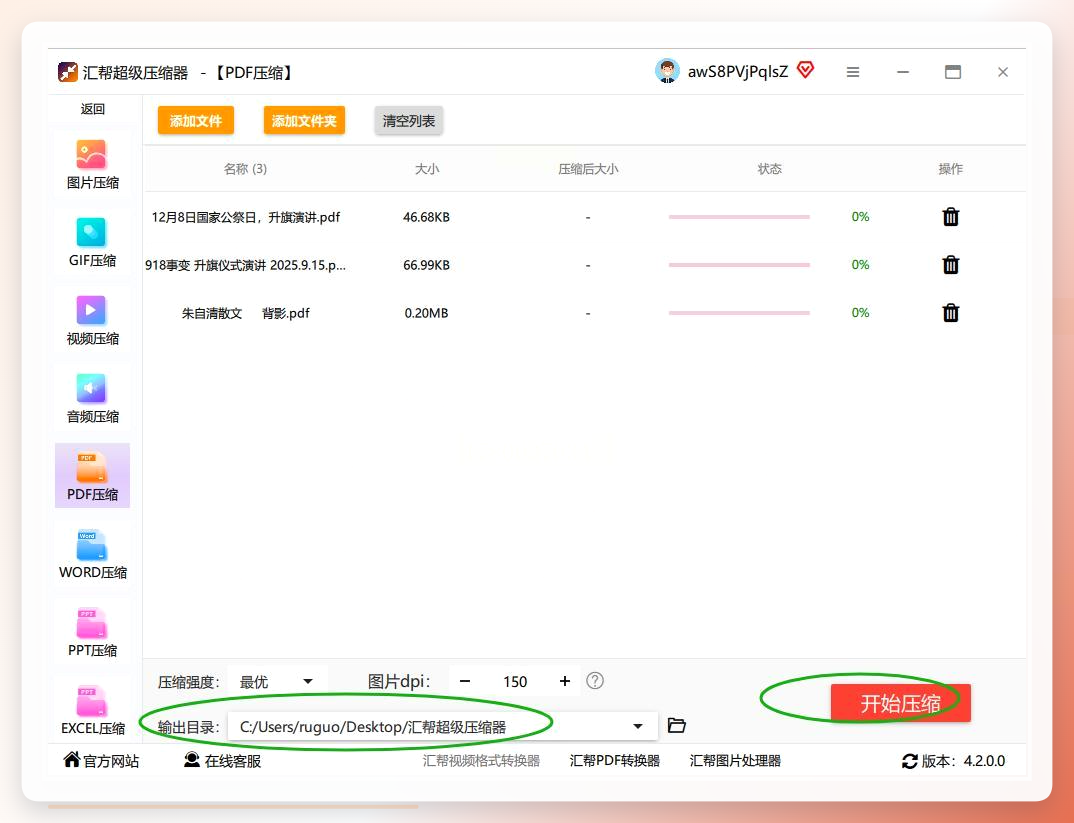Select the file 918事变 升旗仪式演讲 2025.9.15
1074x823 pixels.
point(245,265)
